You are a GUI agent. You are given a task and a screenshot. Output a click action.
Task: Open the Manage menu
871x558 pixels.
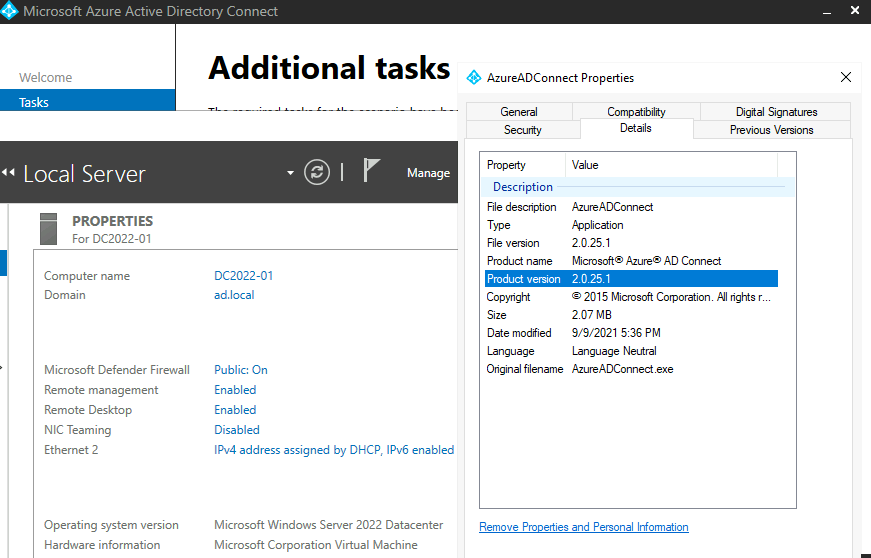[x=428, y=173]
